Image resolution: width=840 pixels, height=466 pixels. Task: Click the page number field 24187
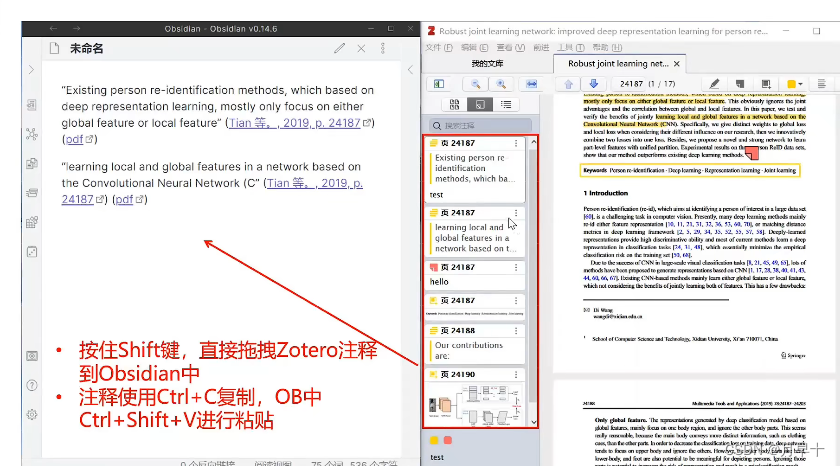pos(631,84)
